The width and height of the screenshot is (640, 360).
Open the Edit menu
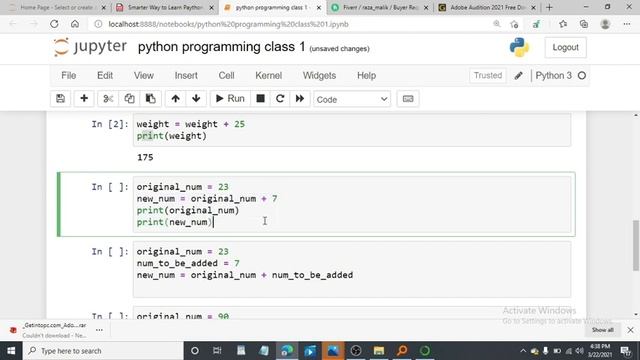(105, 76)
